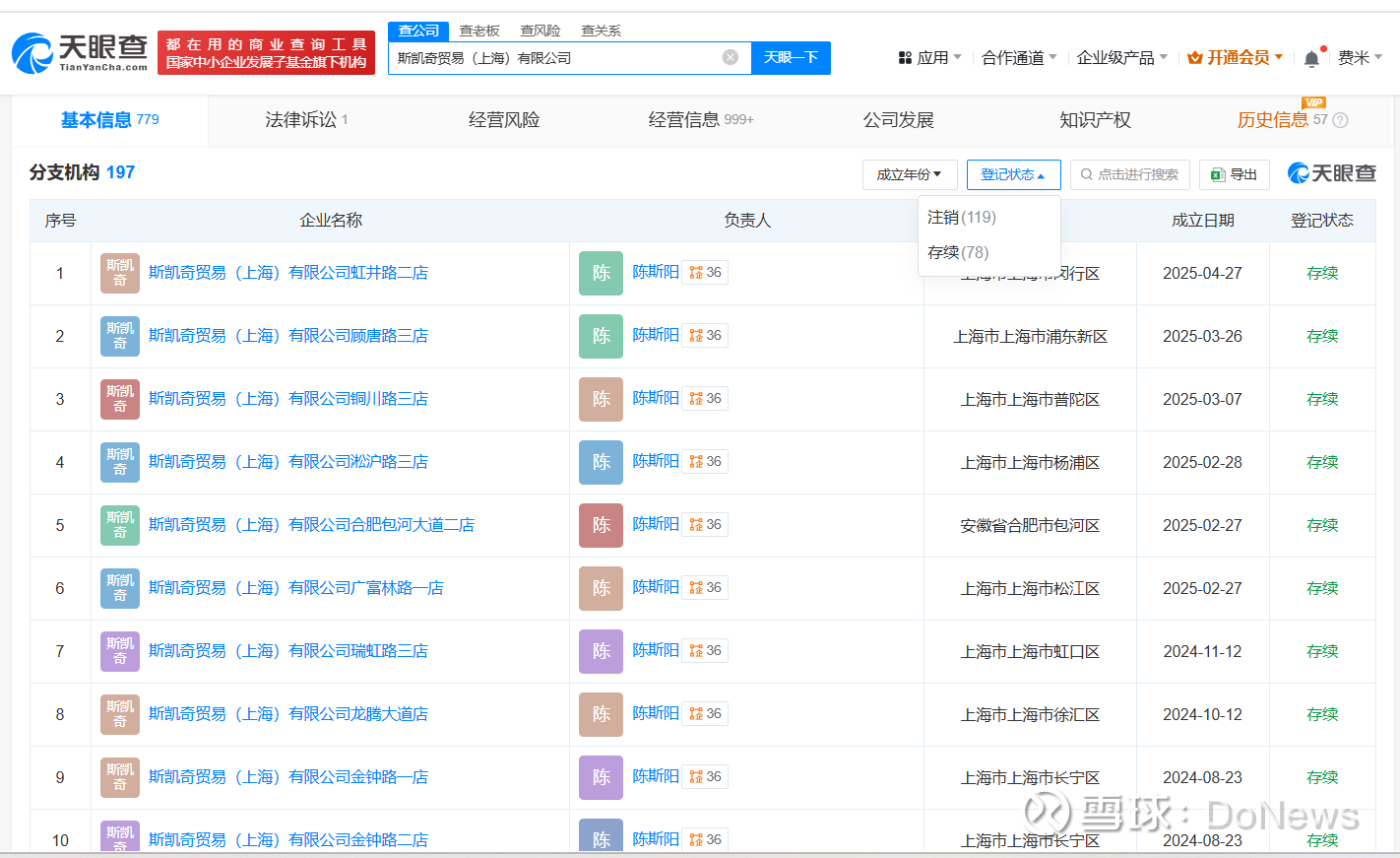
Task: Click the date 2025-04-27 cell
Action: pos(1202,273)
